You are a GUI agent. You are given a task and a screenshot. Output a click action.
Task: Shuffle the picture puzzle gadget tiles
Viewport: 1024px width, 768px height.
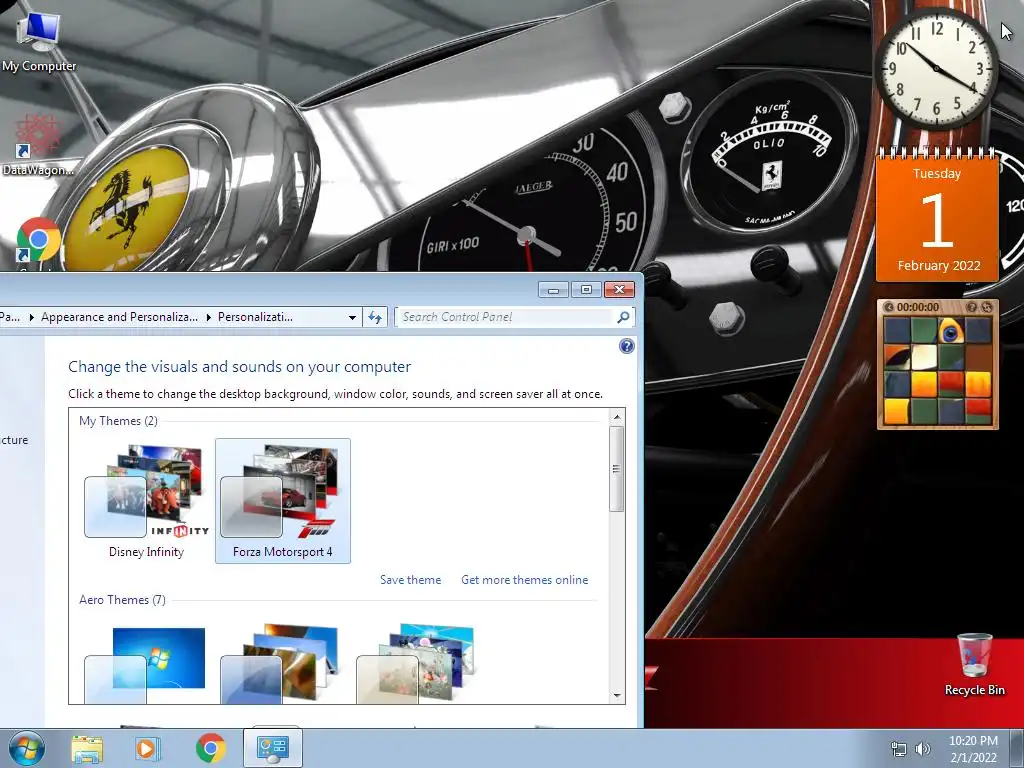click(x=987, y=307)
